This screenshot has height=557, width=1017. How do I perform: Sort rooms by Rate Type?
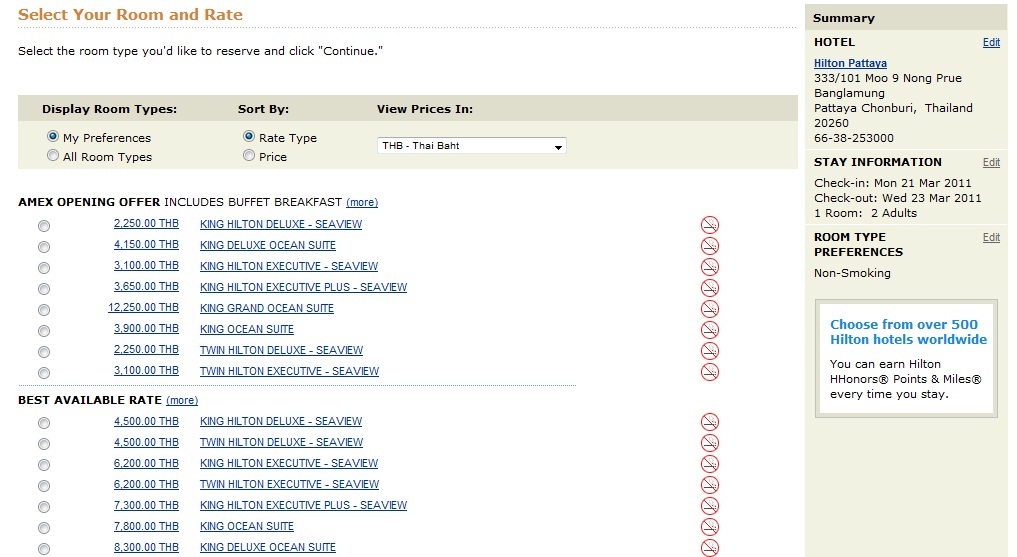click(x=249, y=137)
